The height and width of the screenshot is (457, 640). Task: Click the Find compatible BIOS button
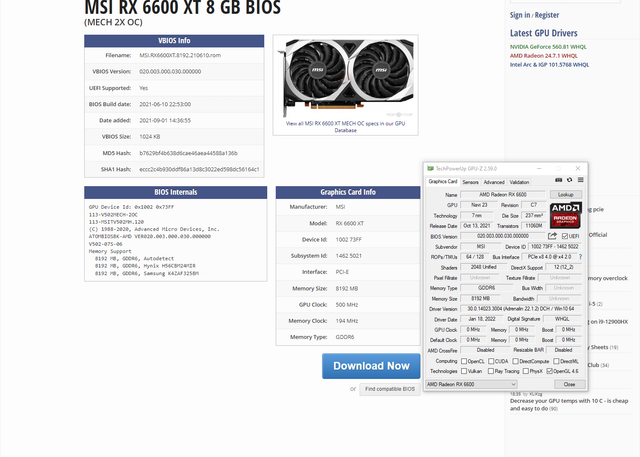(390, 389)
